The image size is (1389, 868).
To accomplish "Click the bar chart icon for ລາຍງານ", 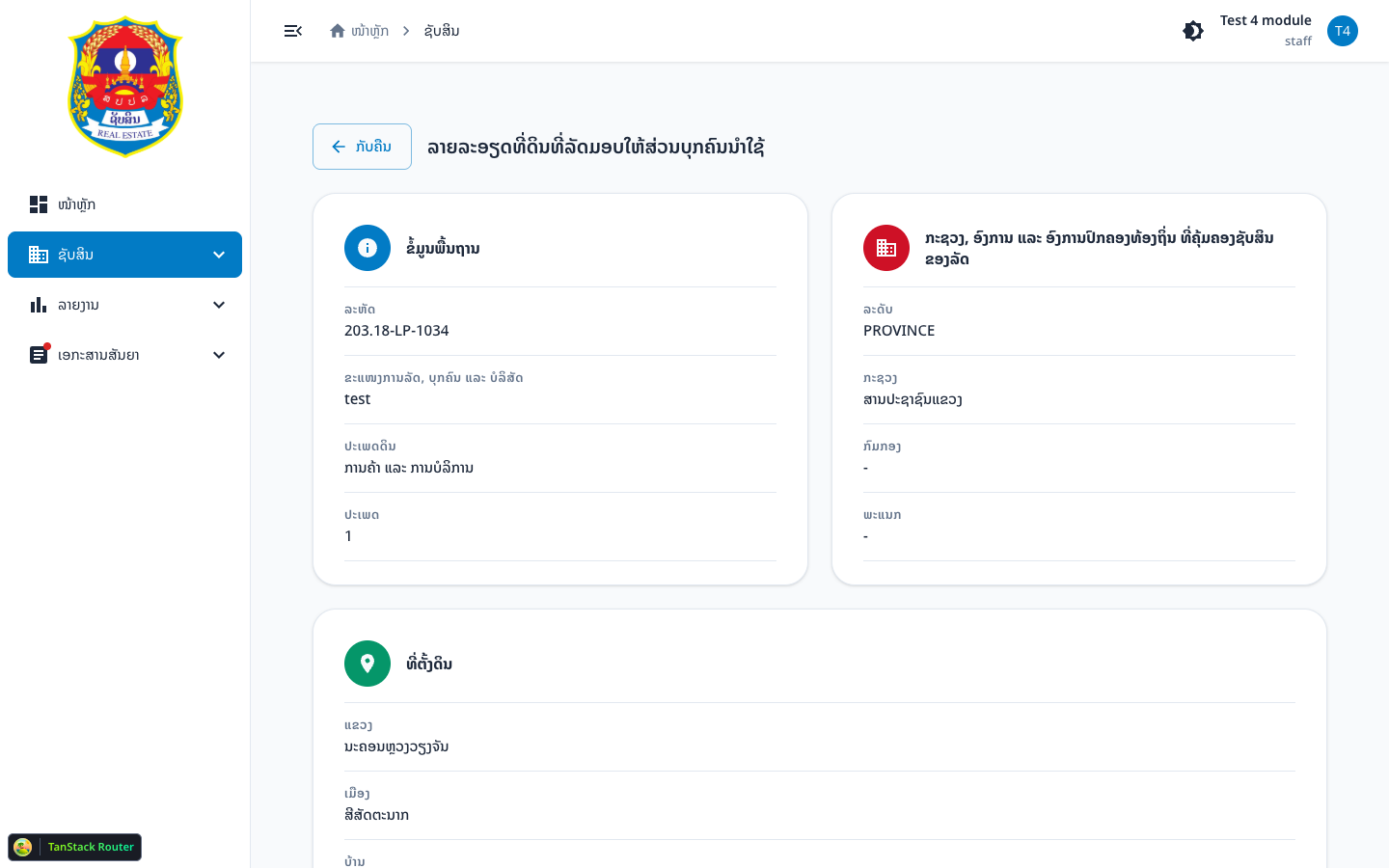I will 39,305.
